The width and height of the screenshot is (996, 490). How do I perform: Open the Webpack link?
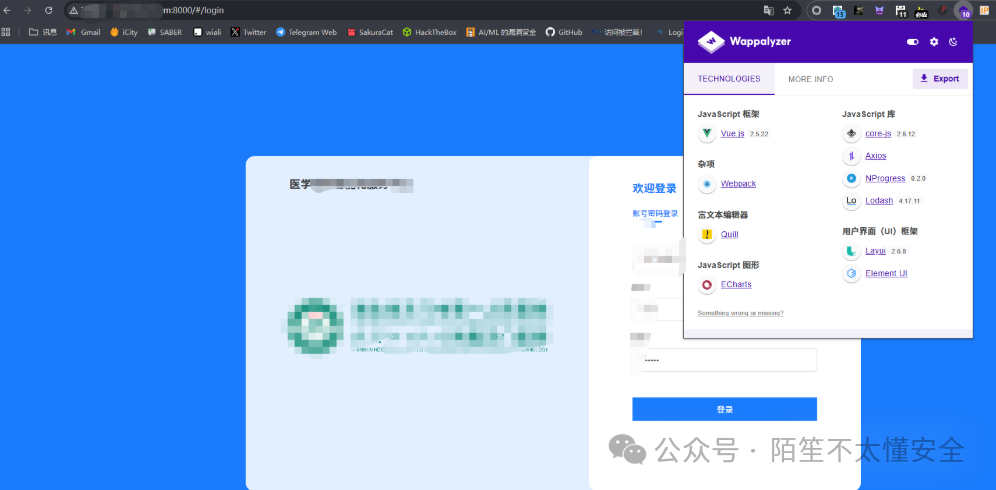[x=738, y=184]
